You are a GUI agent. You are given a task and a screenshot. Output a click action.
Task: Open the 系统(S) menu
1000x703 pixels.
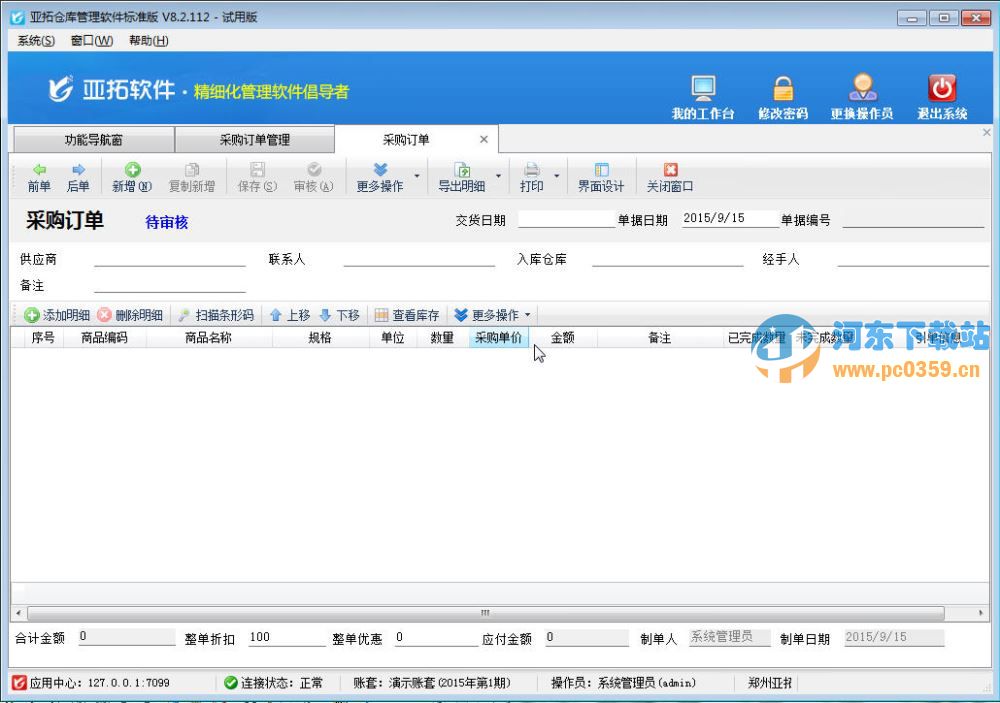point(33,40)
